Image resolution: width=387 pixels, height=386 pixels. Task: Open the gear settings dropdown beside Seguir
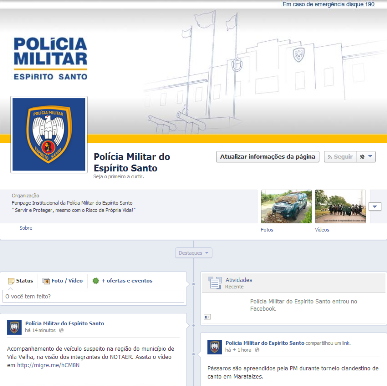click(366, 157)
